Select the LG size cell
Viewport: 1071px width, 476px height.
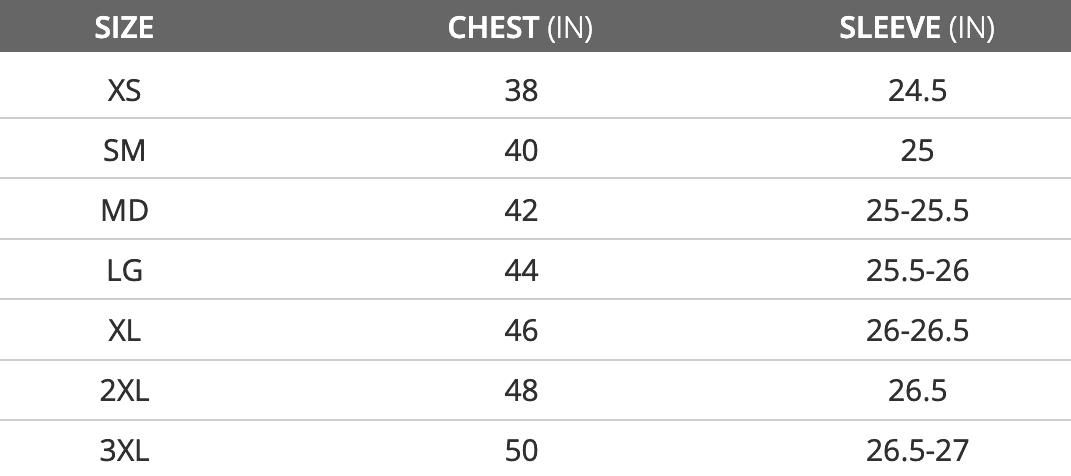(124, 270)
